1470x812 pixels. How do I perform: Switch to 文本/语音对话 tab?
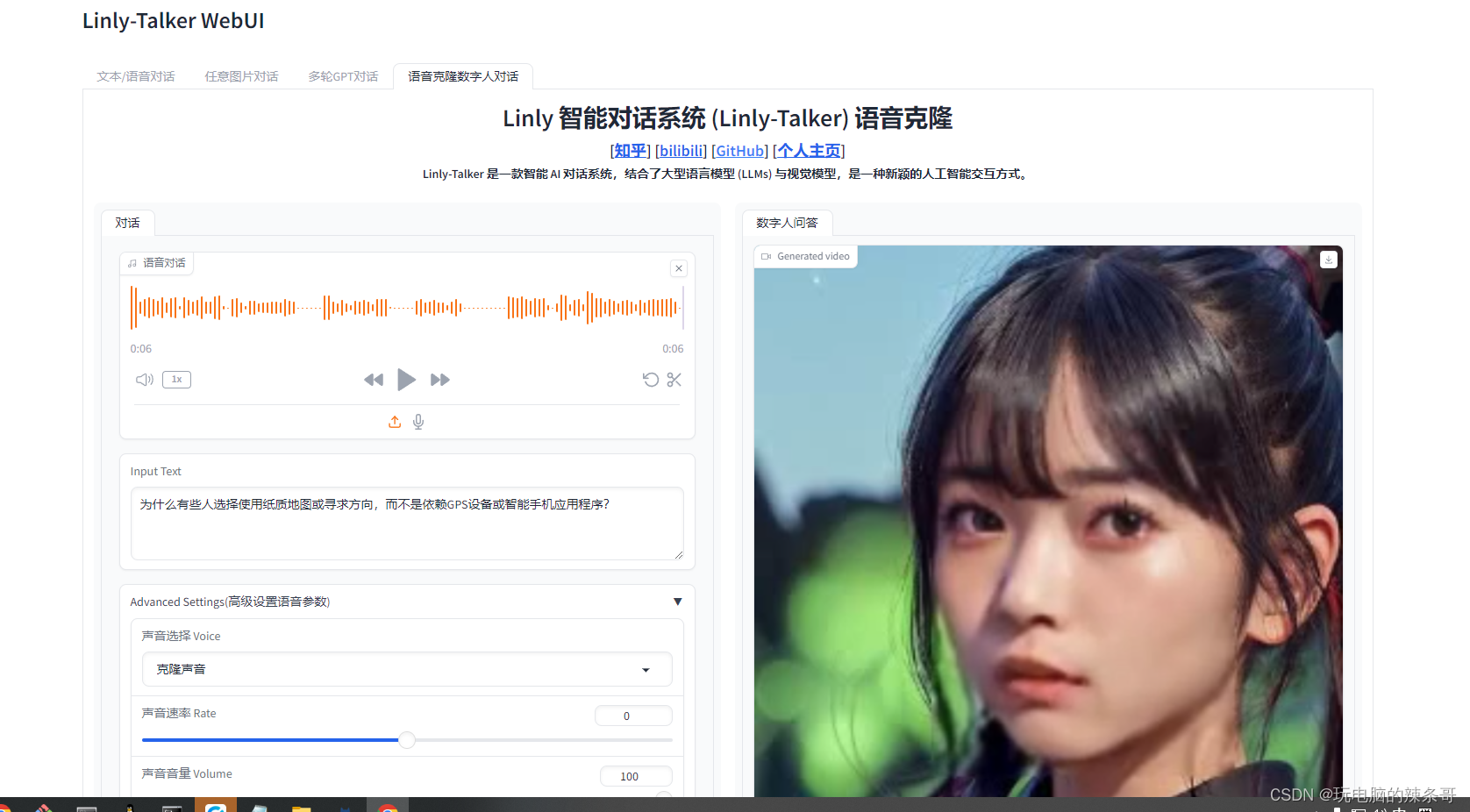tap(136, 76)
